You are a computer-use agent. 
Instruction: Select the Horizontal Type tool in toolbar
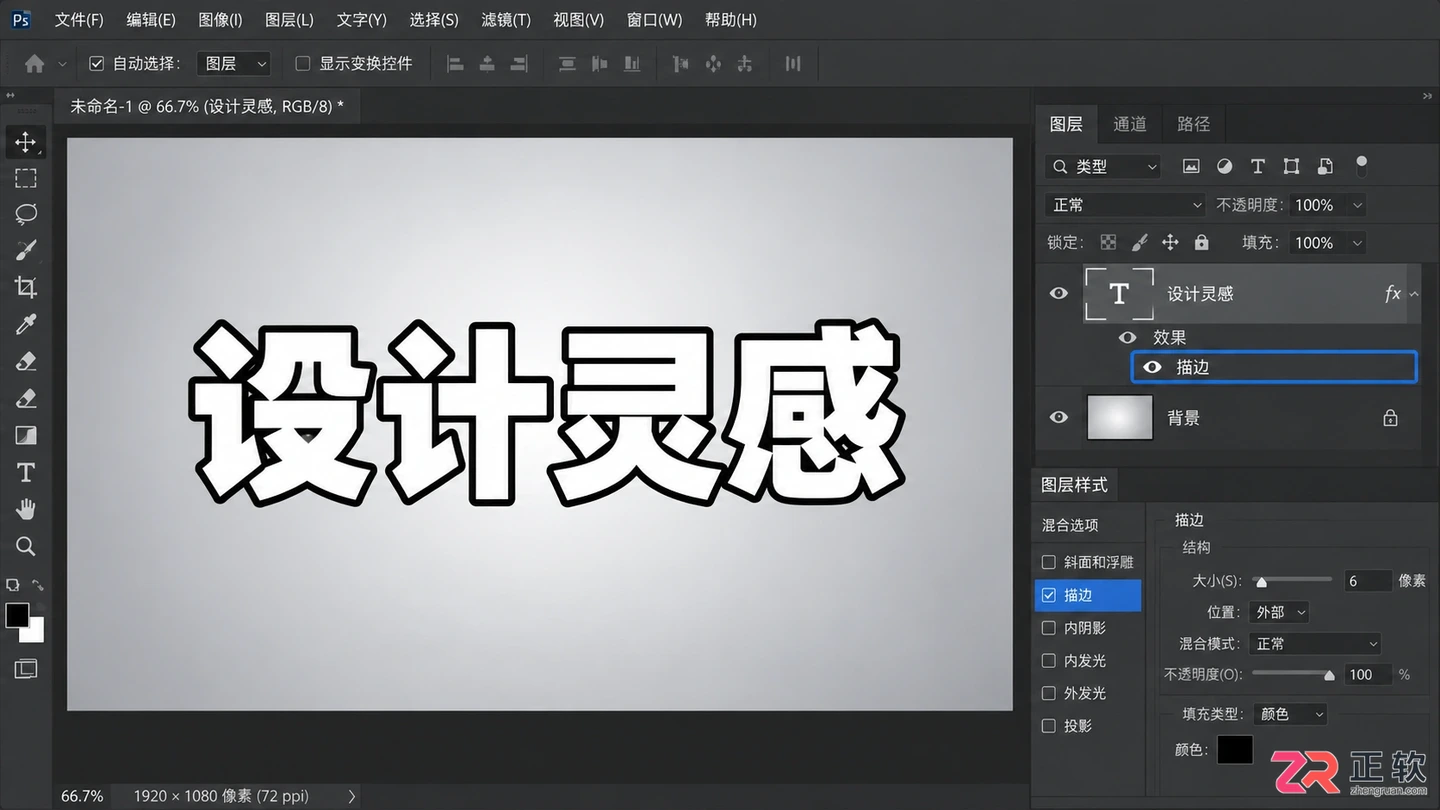point(26,472)
